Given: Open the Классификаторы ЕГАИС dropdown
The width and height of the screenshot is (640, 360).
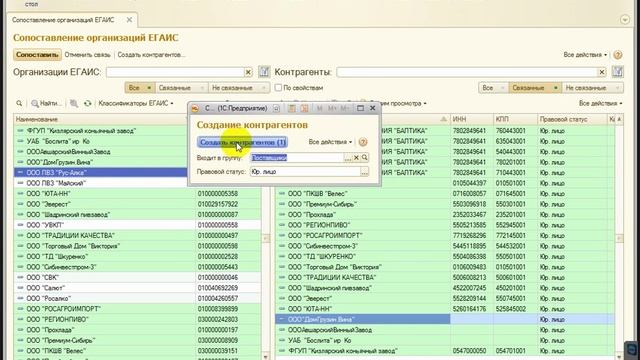Looking at the screenshot, I should coord(136,104).
